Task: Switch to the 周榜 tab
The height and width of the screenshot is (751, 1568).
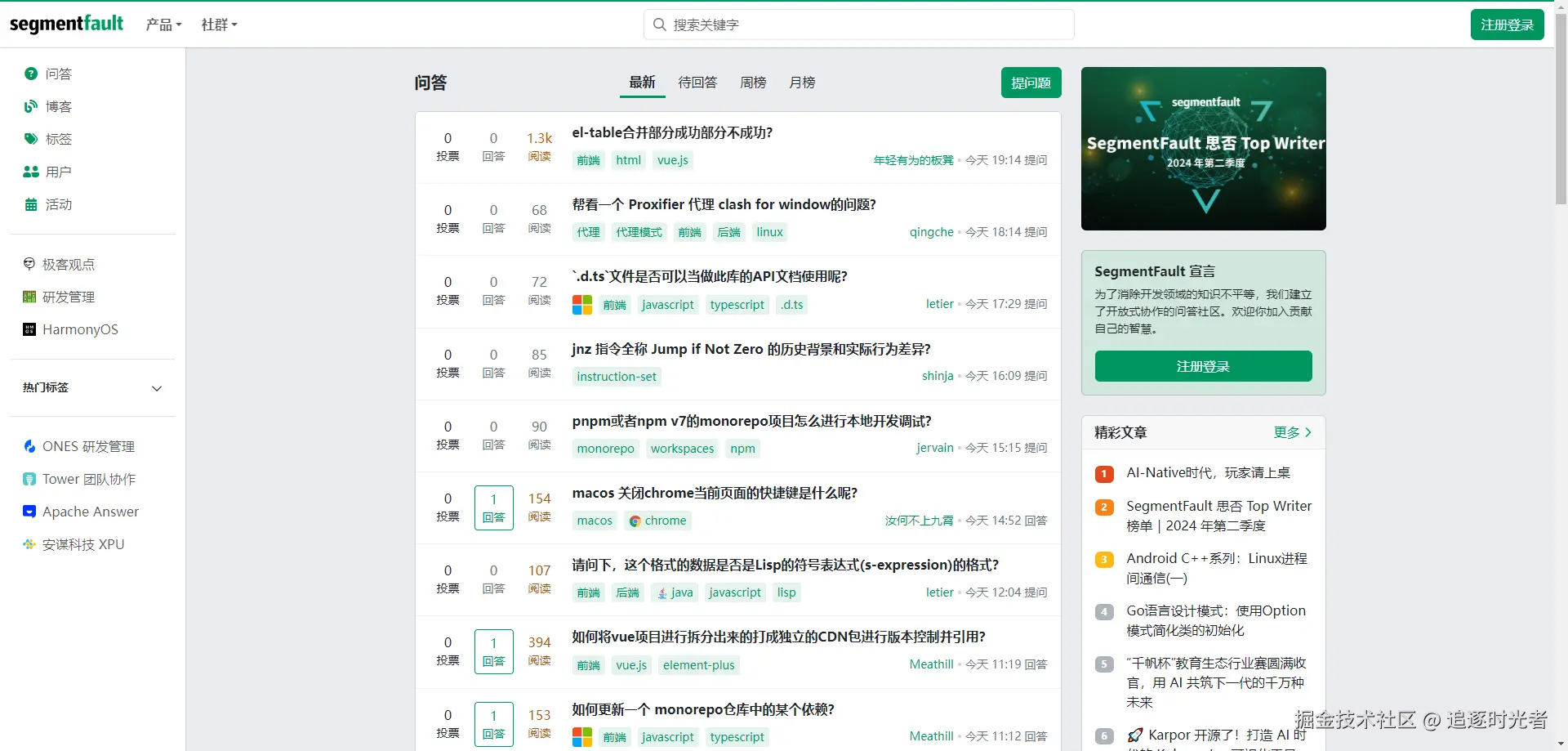Action: coord(753,82)
